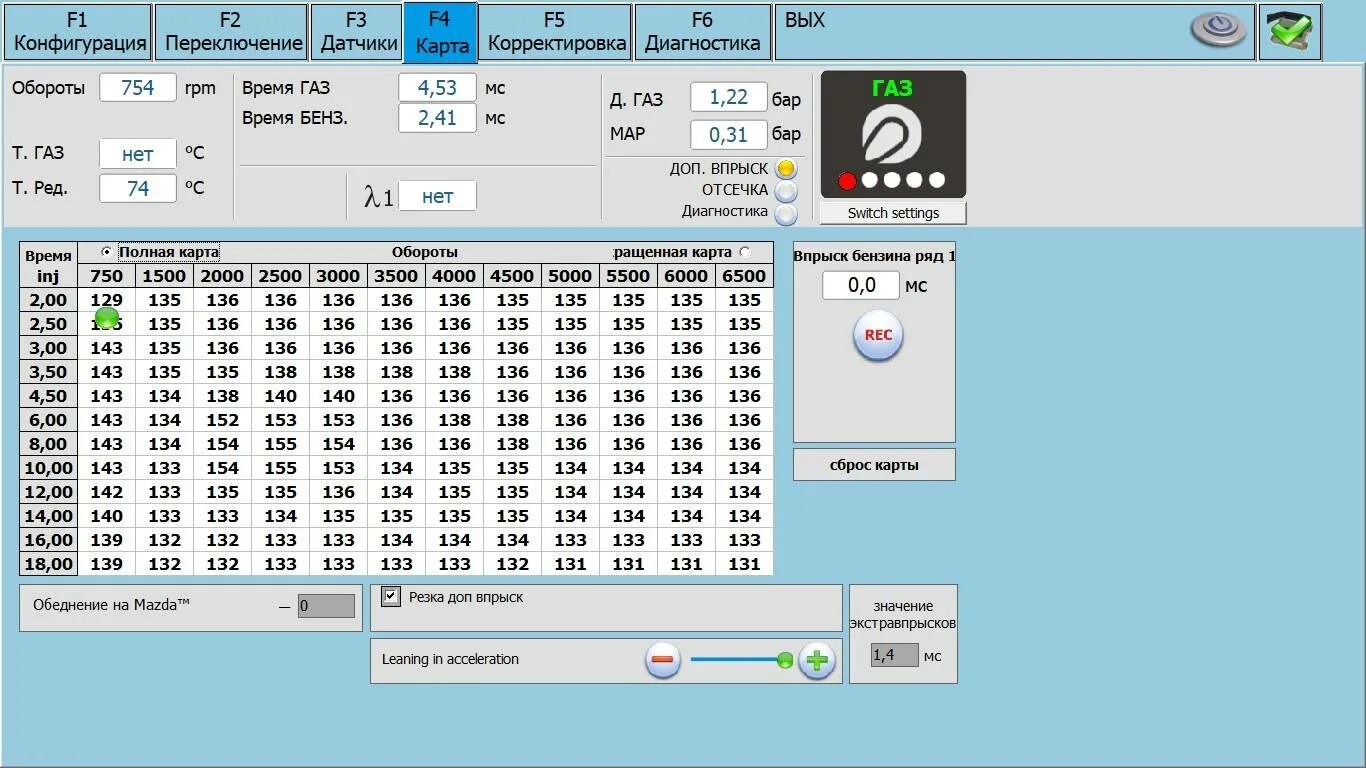Screen dimensions: 1366x768
Task: Click the Диагностика indicator light
Action: point(786,212)
